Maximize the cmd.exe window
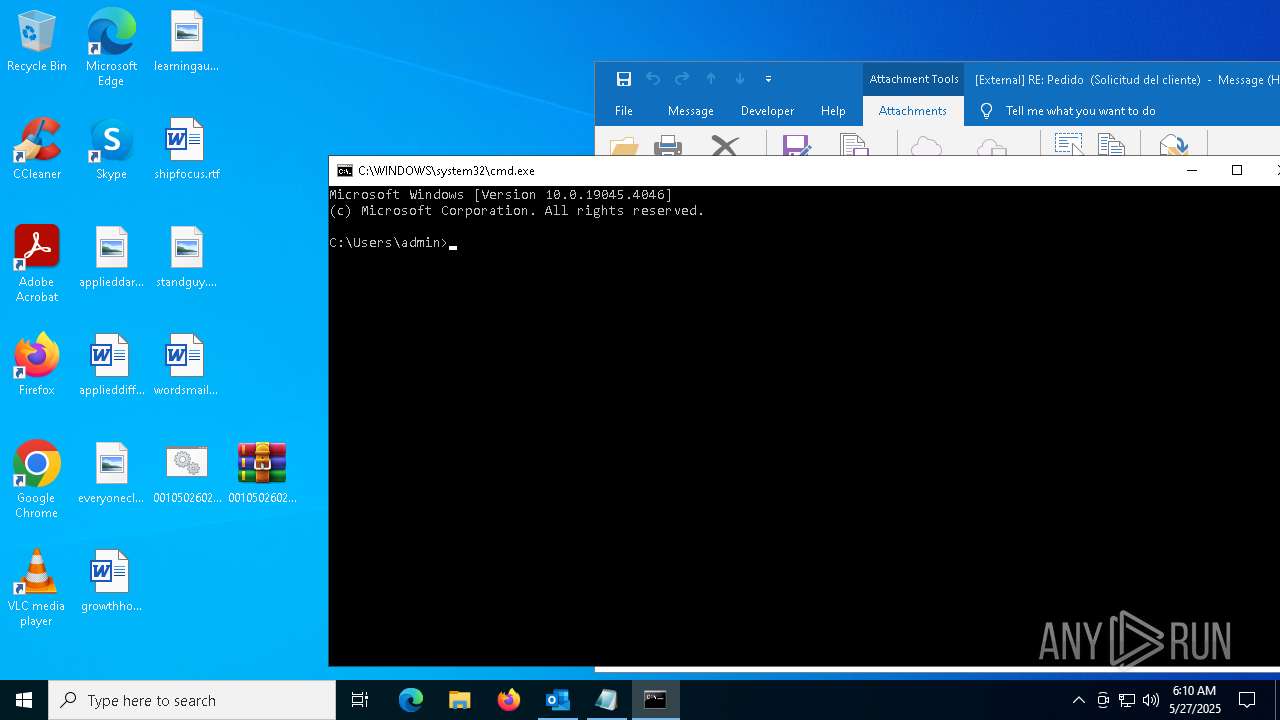The image size is (1280, 720). (x=1237, y=171)
